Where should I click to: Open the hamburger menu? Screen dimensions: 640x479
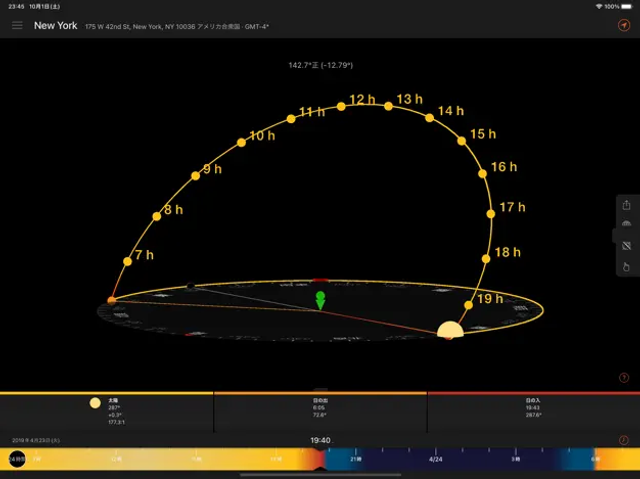[x=17, y=25]
